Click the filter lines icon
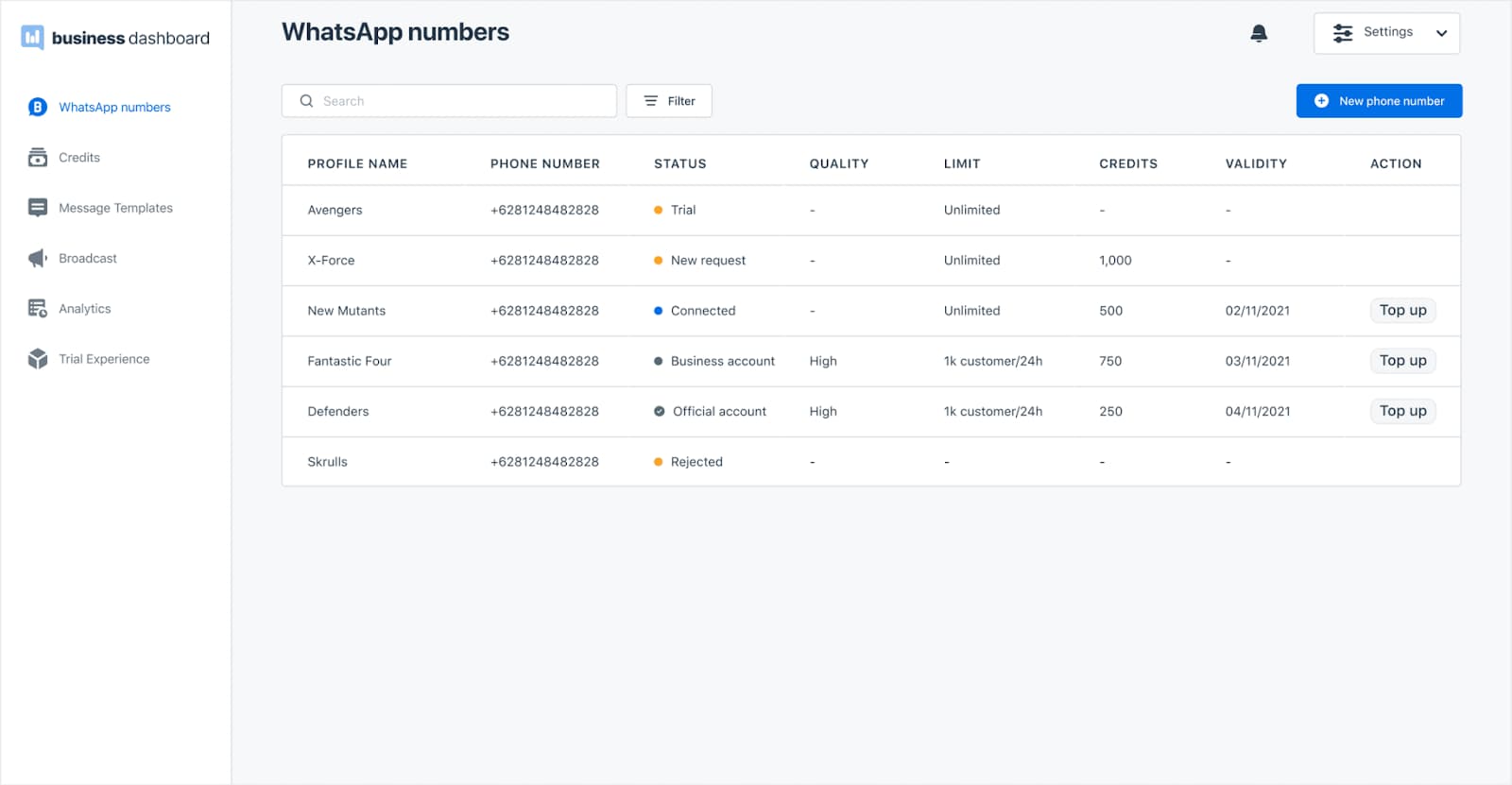 pos(651,101)
